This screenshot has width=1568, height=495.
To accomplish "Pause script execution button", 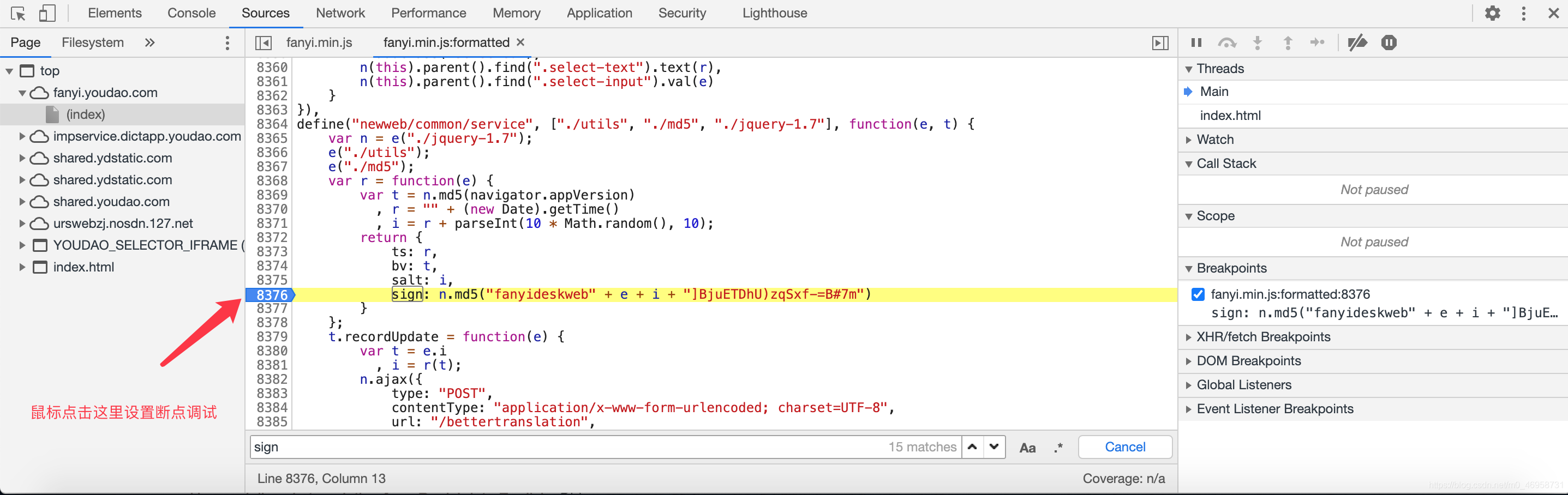I will (1196, 43).
